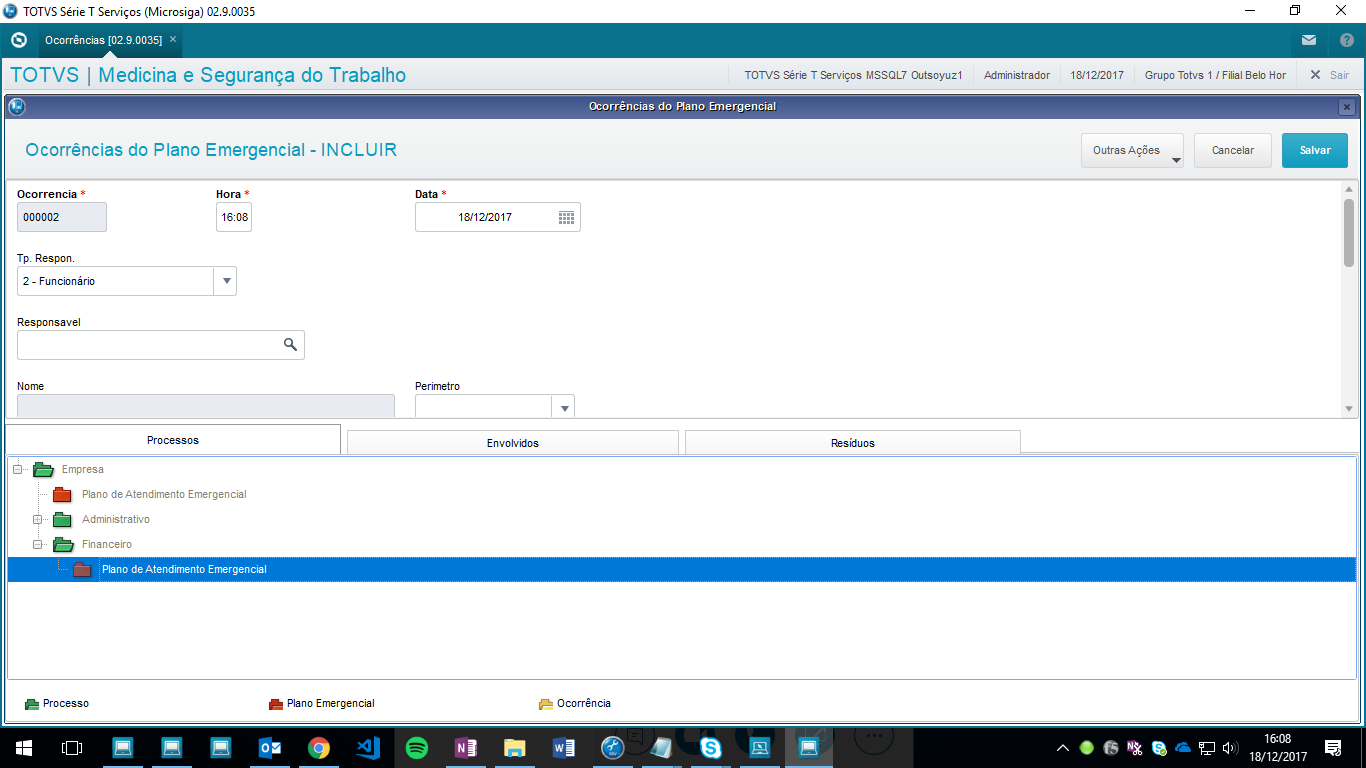Open the Tp. Respon. dropdown arrow
The image size is (1366, 768).
pyautogui.click(x=225, y=281)
